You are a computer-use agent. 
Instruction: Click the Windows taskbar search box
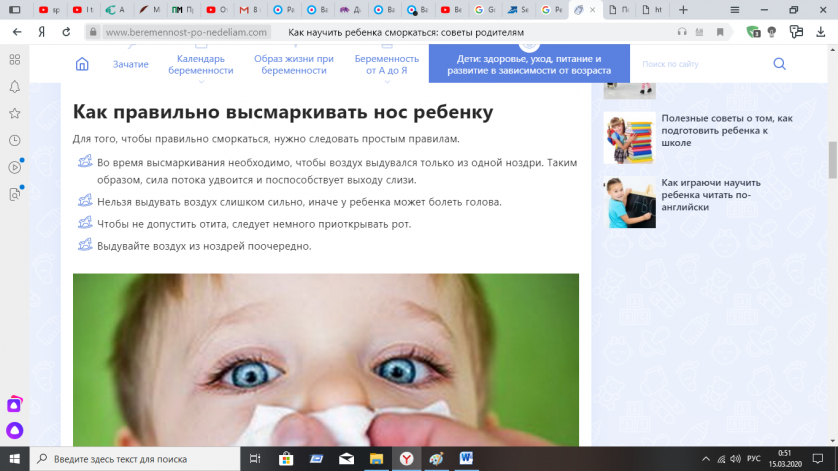[135, 459]
